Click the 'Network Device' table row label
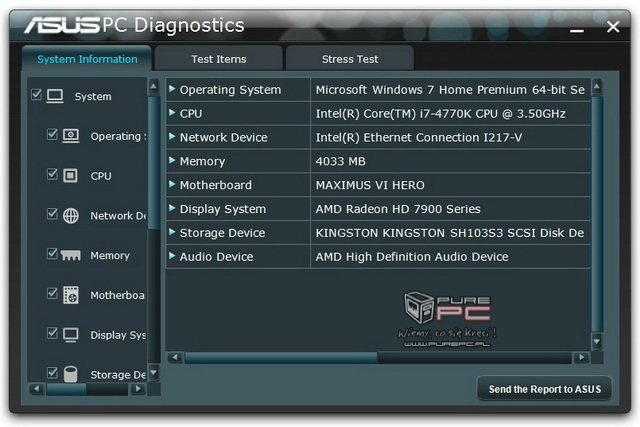 [x=224, y=138]
